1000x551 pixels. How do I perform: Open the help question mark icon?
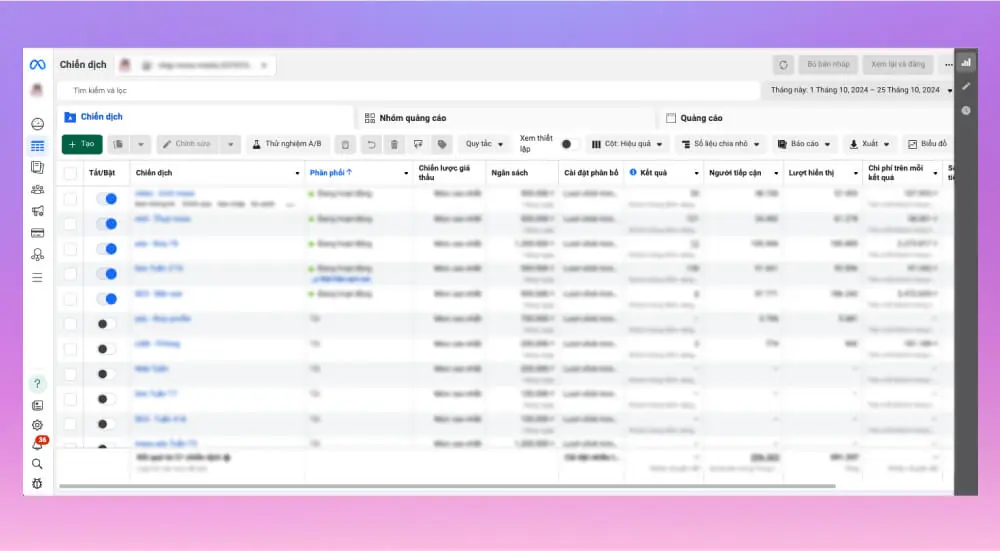37,384
